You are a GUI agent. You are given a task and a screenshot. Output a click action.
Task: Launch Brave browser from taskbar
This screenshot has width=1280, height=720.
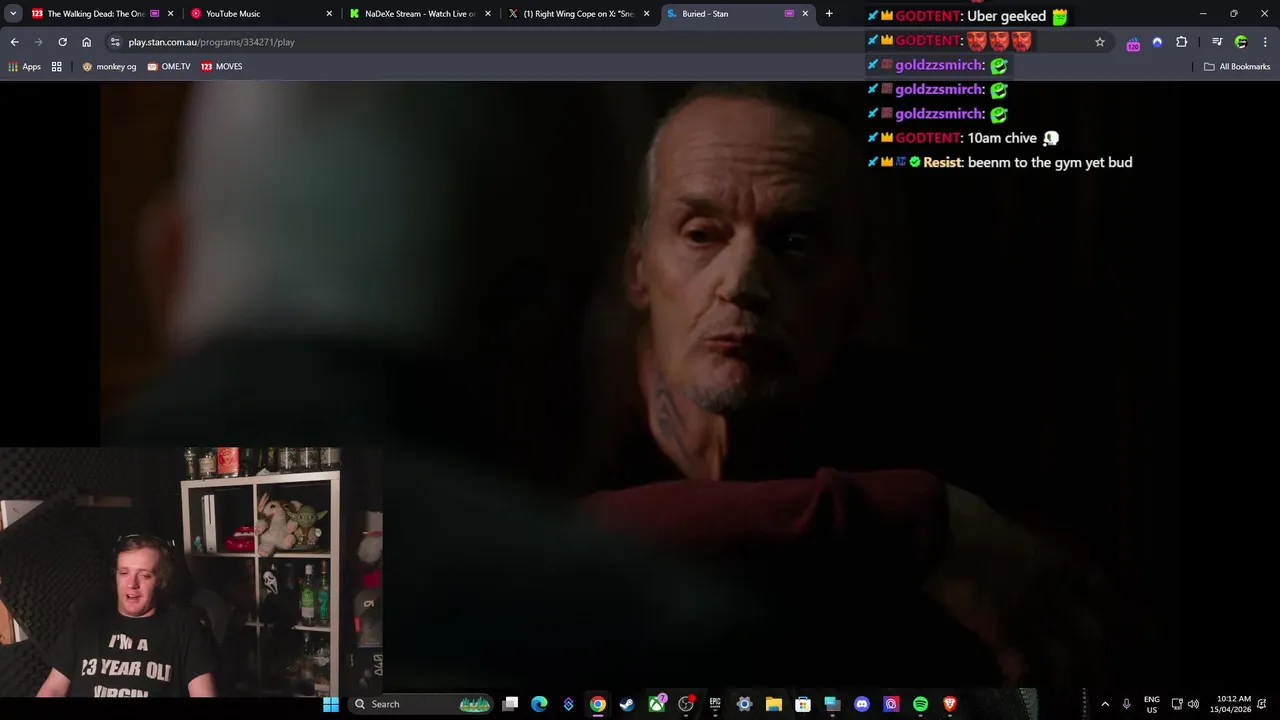click(950, 704)
